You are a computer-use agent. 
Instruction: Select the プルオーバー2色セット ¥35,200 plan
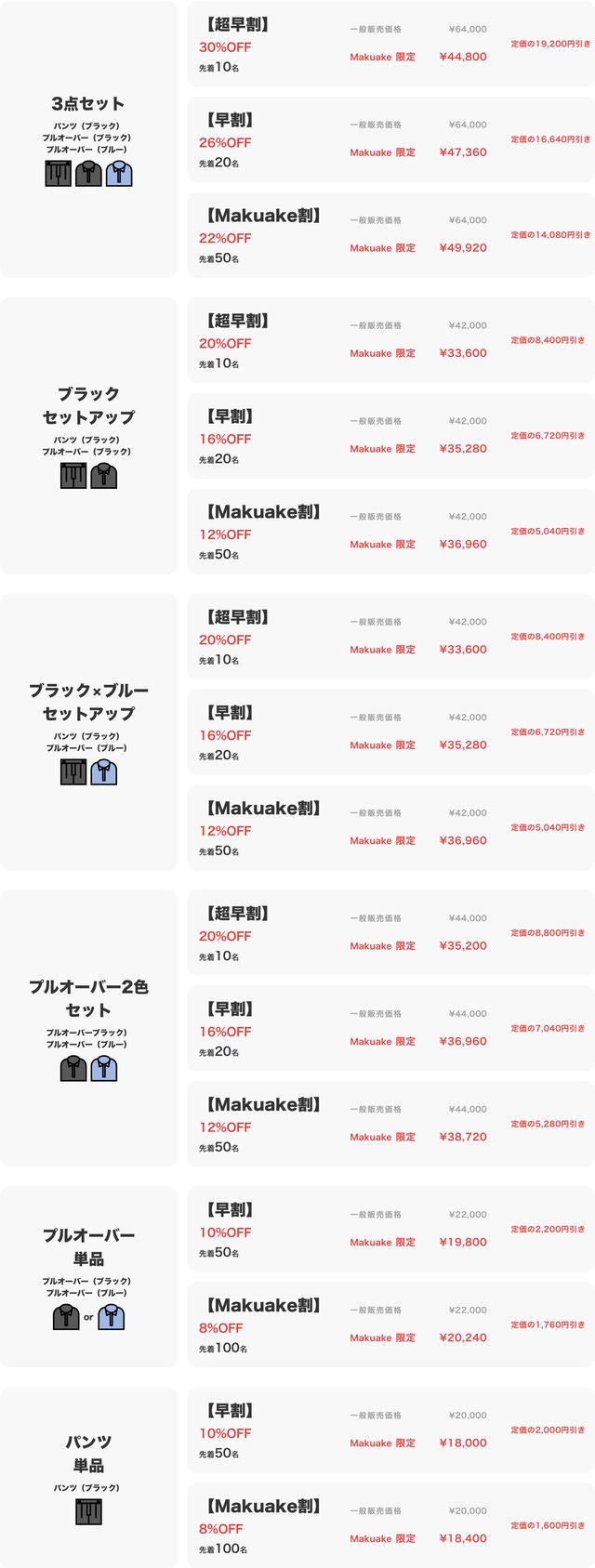[390, 933]
